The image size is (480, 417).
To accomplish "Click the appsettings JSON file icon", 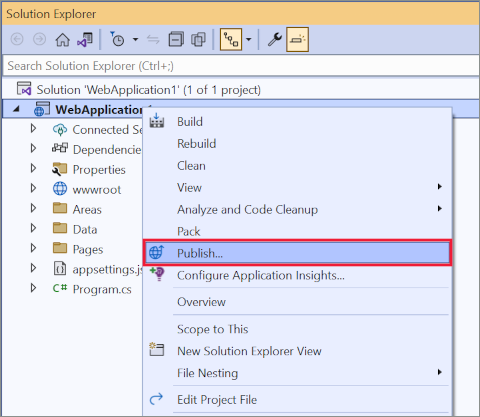I will click(x=60, y=268).
